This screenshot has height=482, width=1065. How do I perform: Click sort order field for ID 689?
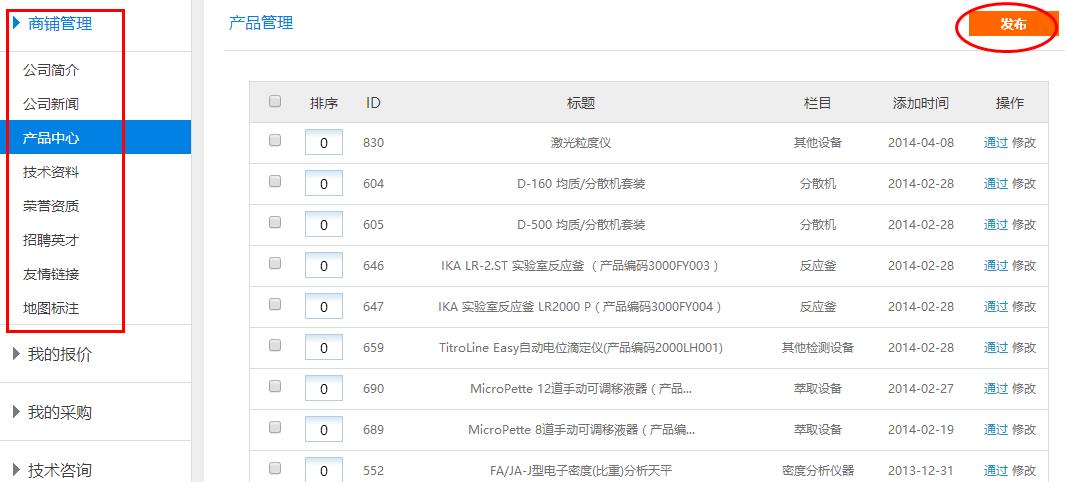point(324,429)
